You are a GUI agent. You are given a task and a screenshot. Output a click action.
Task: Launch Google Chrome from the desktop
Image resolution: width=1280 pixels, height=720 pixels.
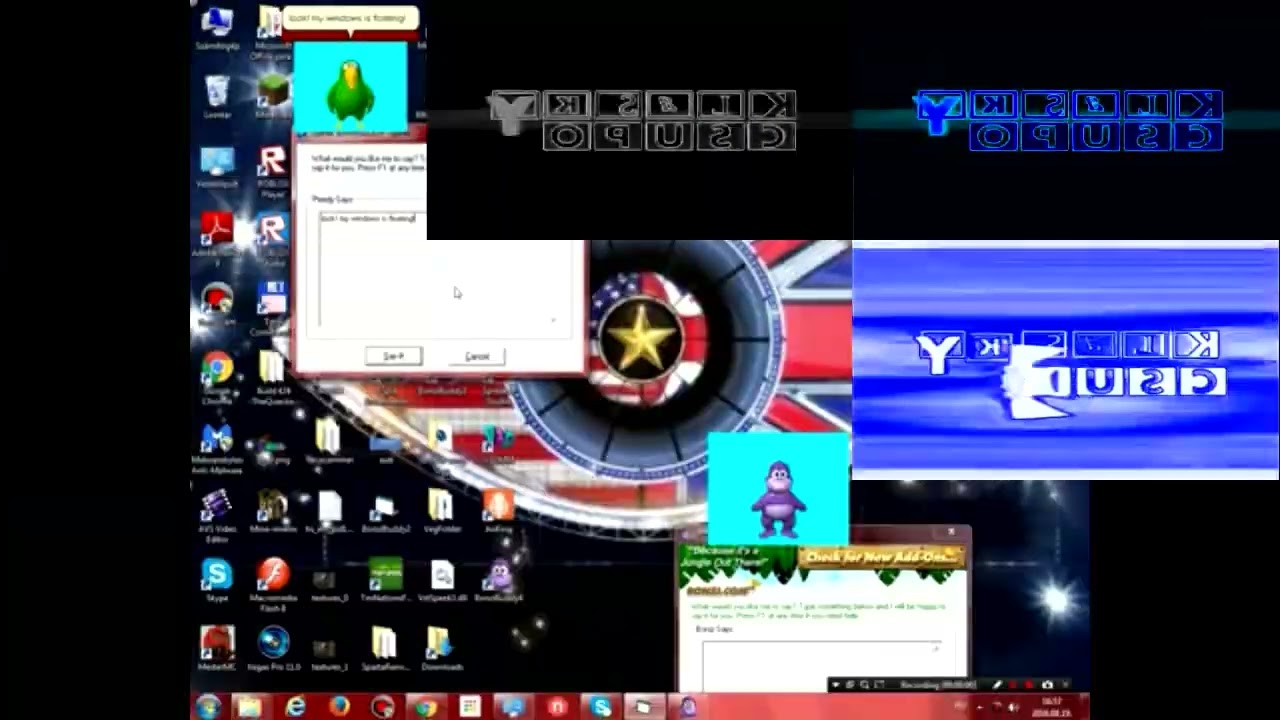point(217,375)
